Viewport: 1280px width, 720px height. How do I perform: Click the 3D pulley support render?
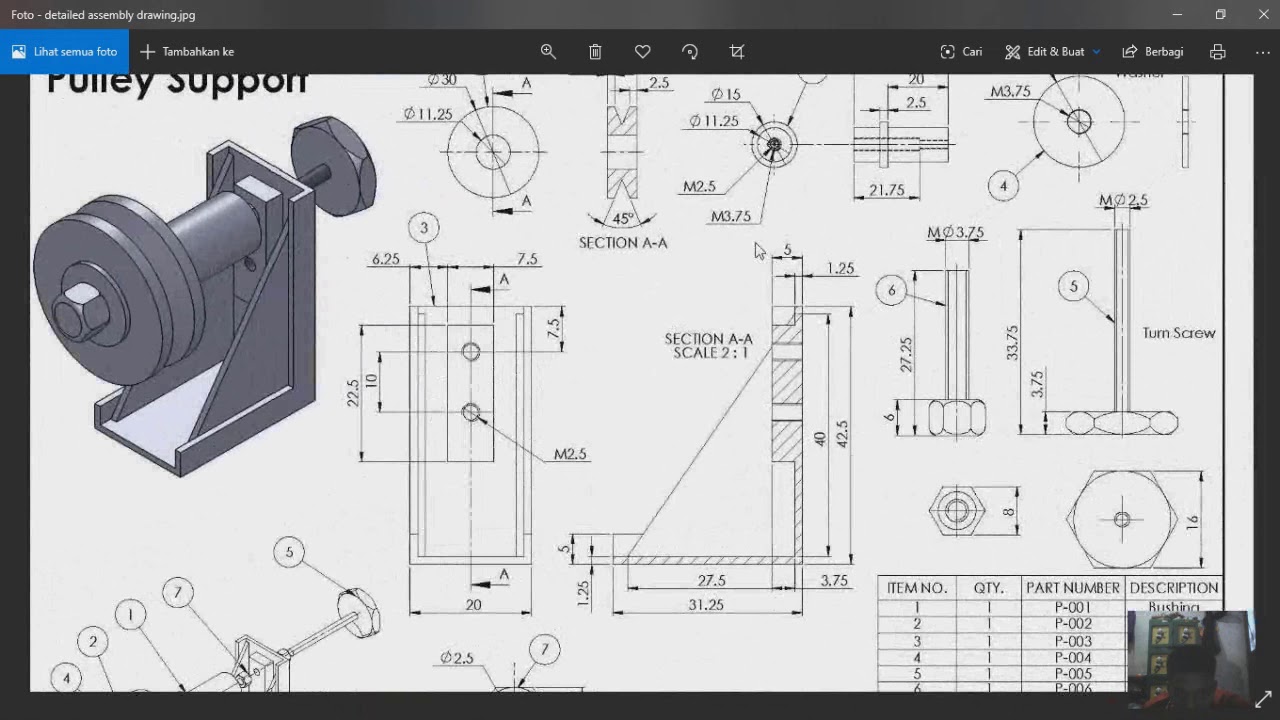coord(205,295)
